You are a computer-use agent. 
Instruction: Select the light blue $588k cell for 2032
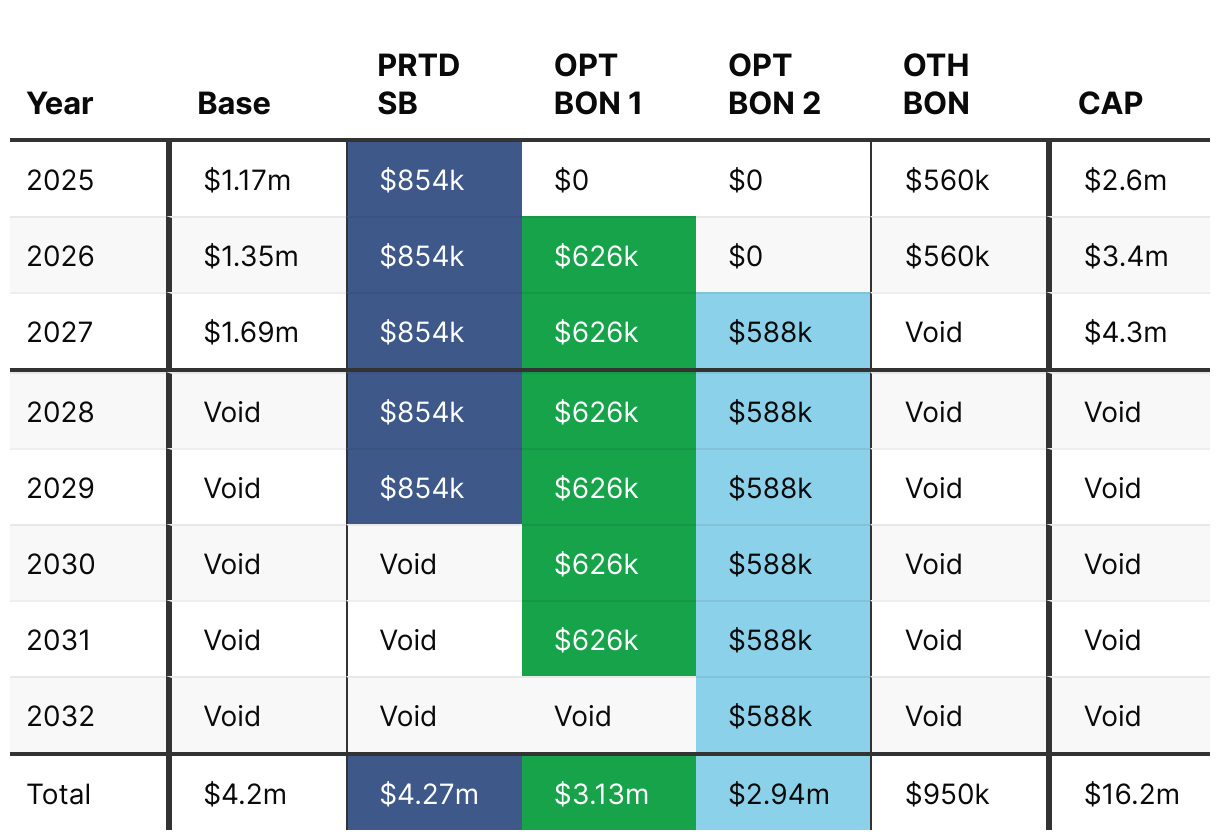coord(783,716)
